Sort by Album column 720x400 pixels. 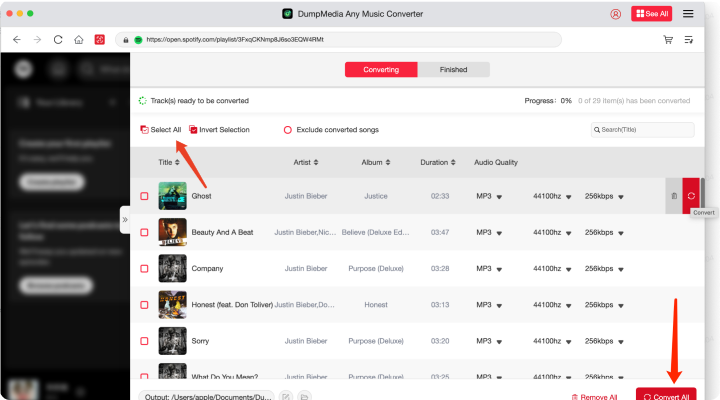[376, 162]
